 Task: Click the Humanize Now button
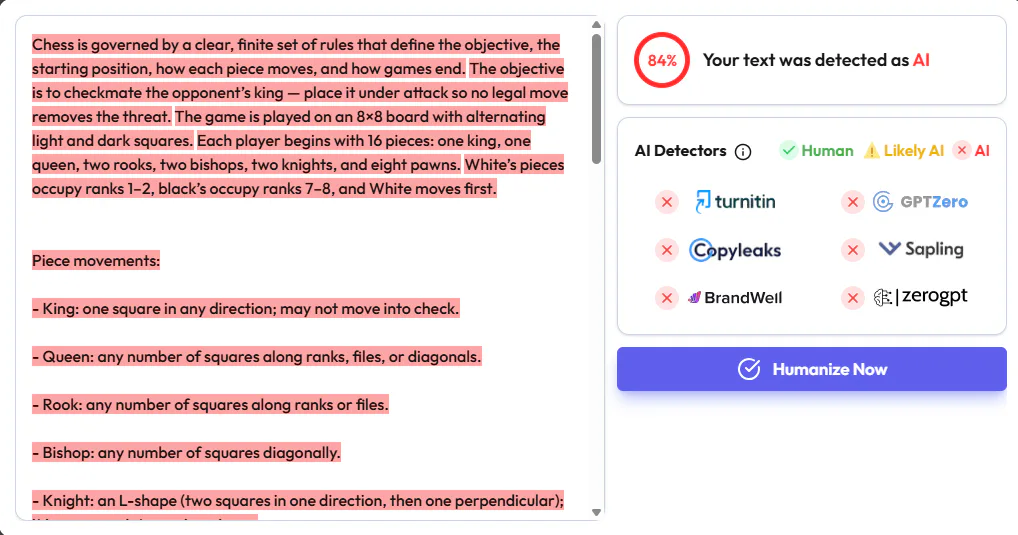pyautogui.click(x=812, y=369)
